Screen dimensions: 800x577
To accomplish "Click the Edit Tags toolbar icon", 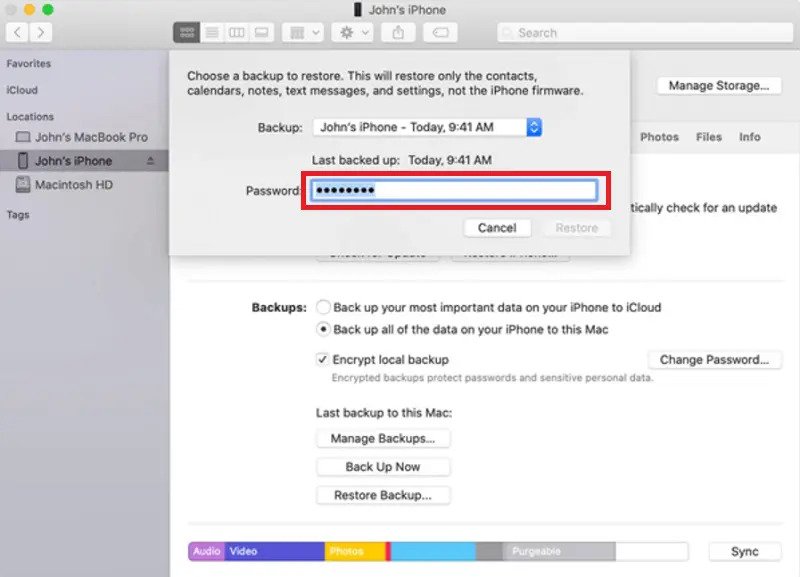I will pyautogui.click(x=440, y=33).
